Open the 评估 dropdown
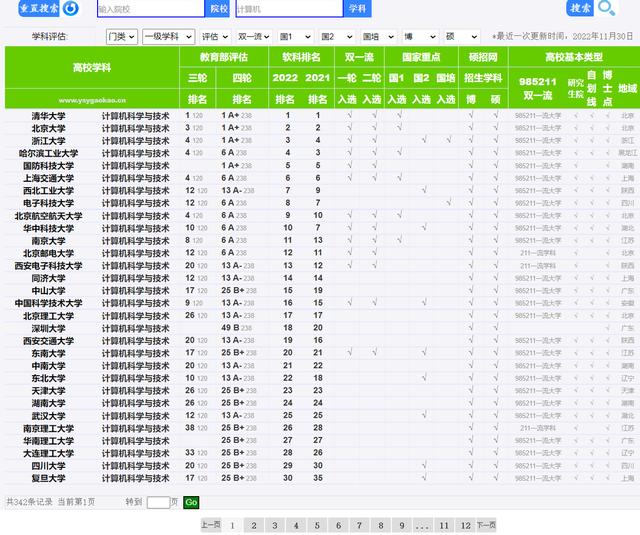 point(216,37)
